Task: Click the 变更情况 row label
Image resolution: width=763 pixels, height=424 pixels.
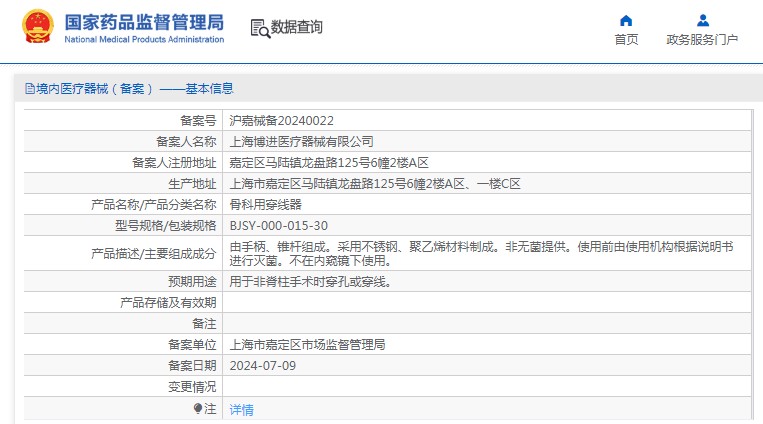Action: pos(192,387)
